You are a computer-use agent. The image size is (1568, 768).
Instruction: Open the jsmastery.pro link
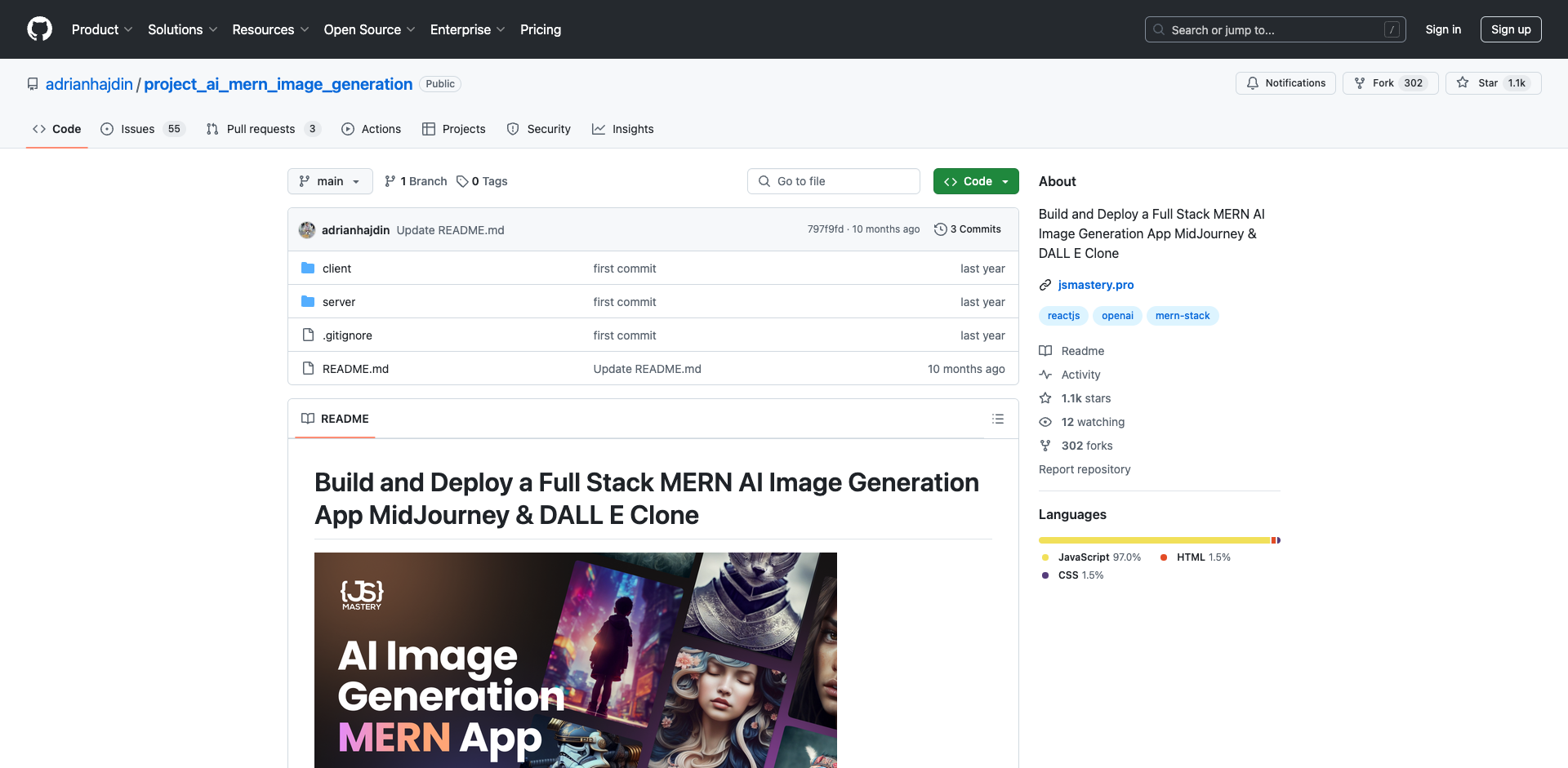[1096, 284]
